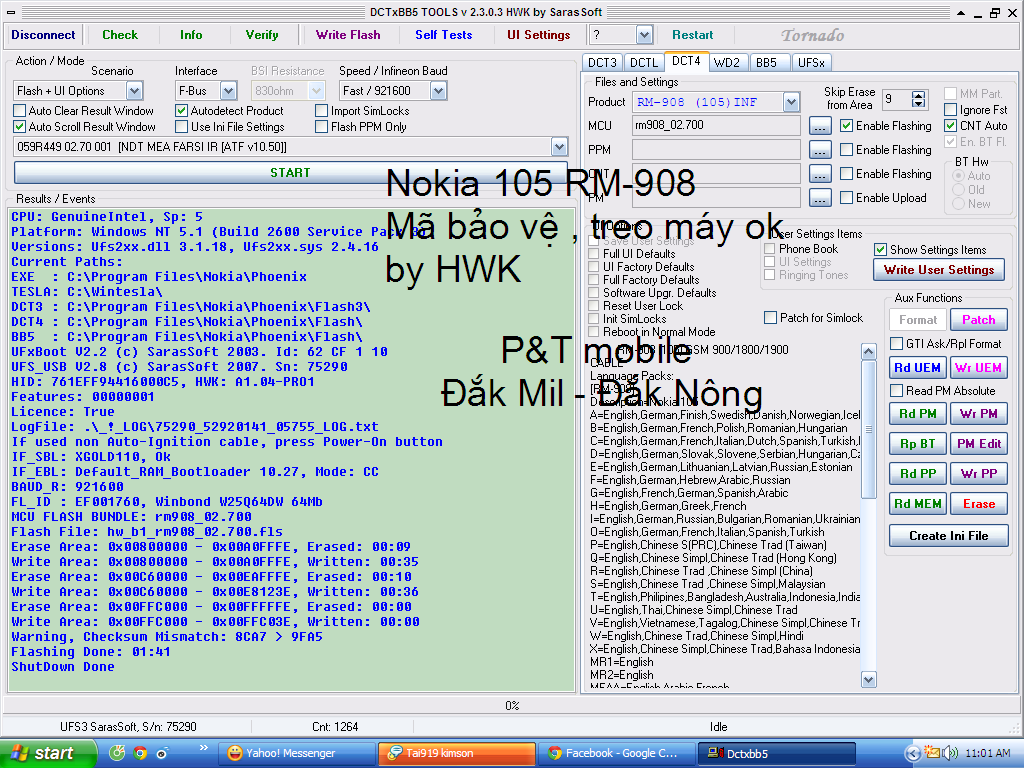This screenshot has width=1024, height=768.
Task: Open the '?' dropdown in toolbar
Action: 644,35
